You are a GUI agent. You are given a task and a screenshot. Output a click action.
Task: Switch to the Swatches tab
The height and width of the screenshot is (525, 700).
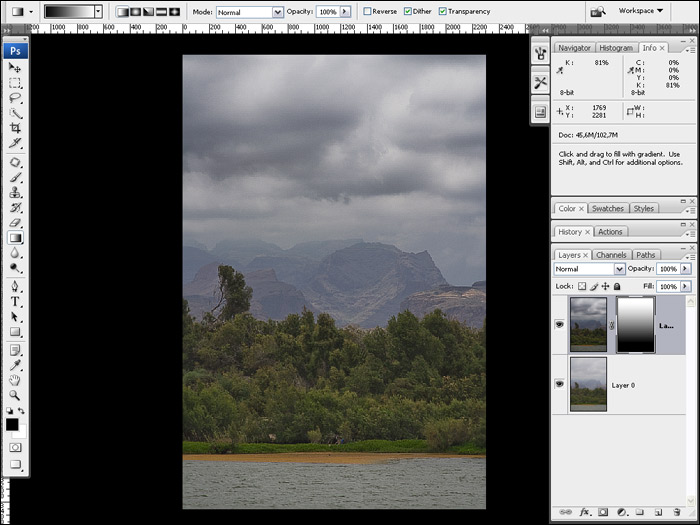point(608,208)
